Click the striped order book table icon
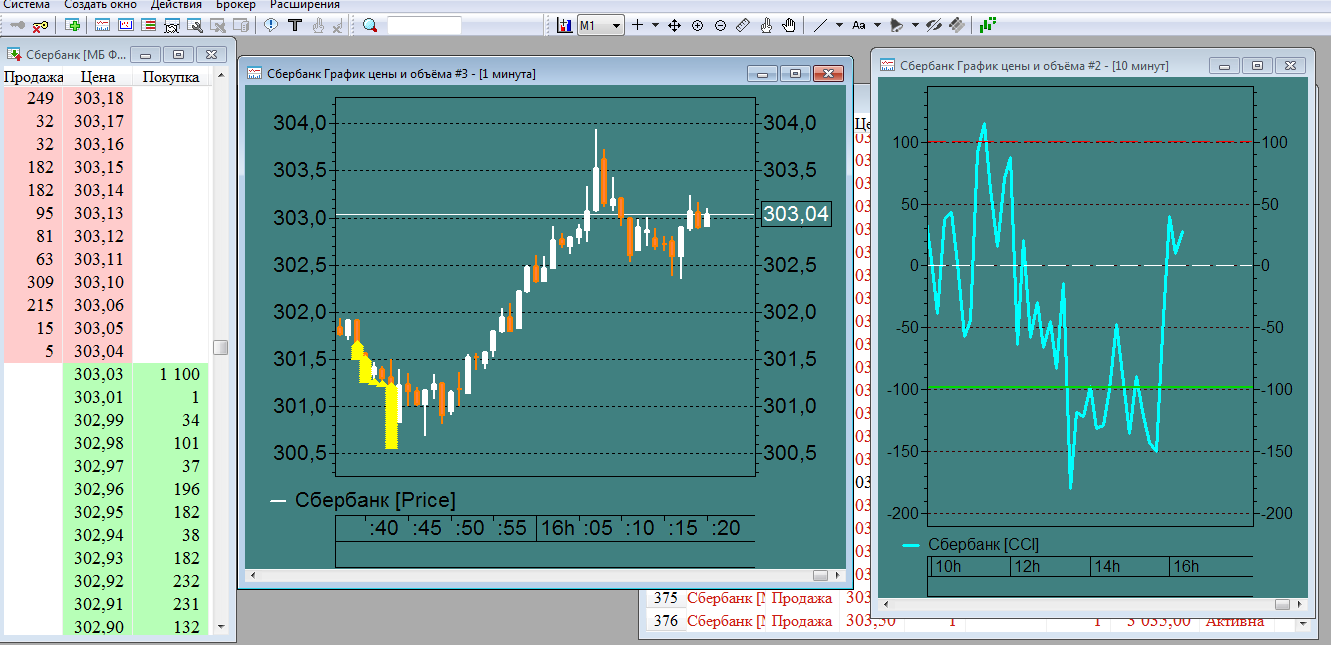The image size is (1331, 645). tap(148, 25)
